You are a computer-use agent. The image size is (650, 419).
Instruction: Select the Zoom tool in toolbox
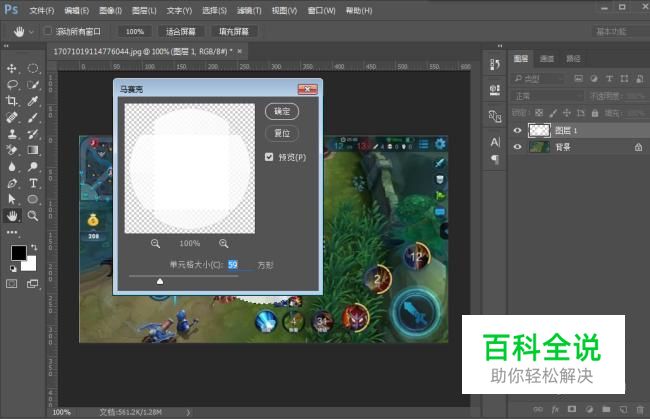click(33, 216)
